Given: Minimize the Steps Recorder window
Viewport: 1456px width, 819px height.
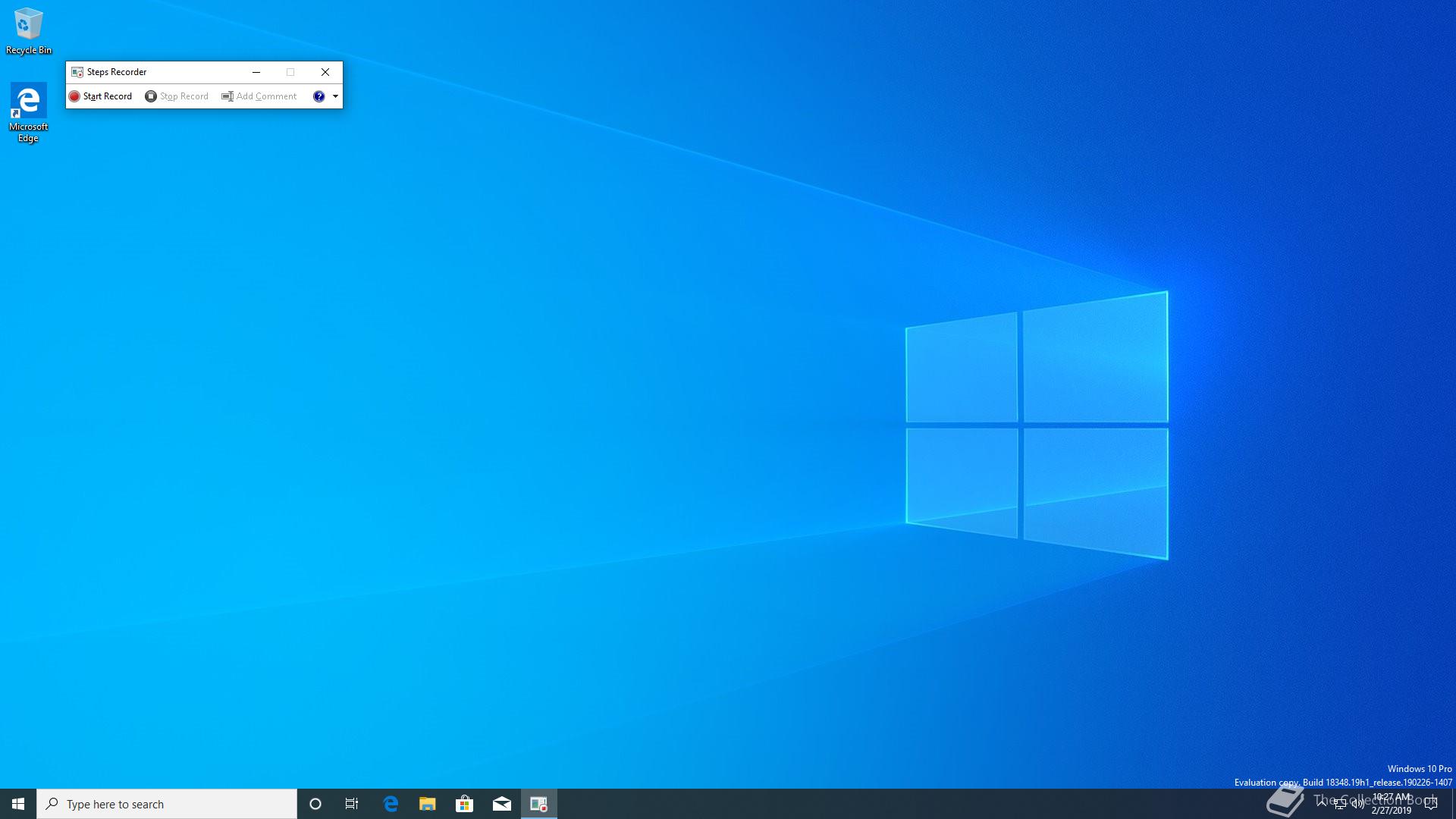Looking at the screenshot, I should pyautogui.click(x=256, y=72).
